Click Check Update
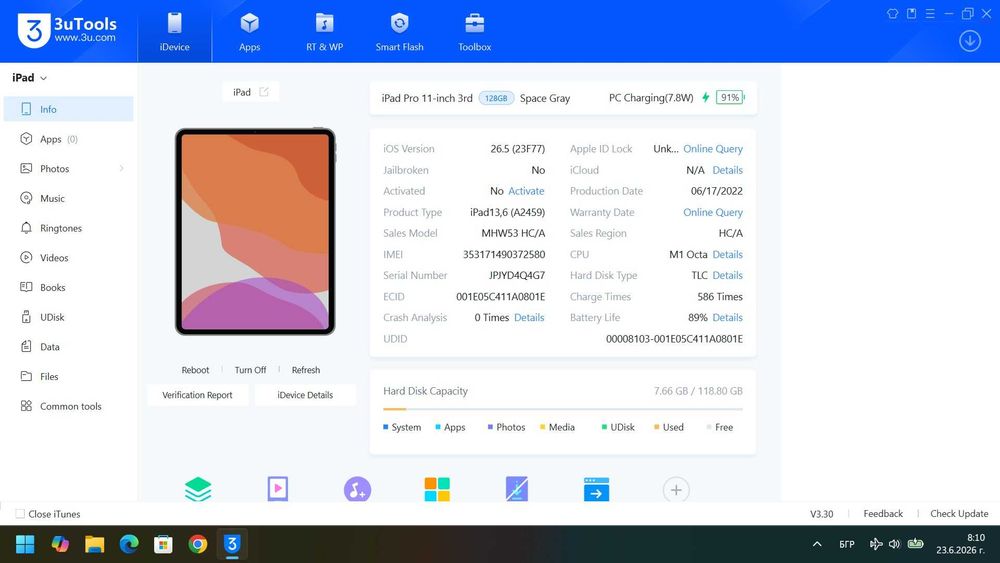Viewport: 1000px width, 563px height. [959, 514]
